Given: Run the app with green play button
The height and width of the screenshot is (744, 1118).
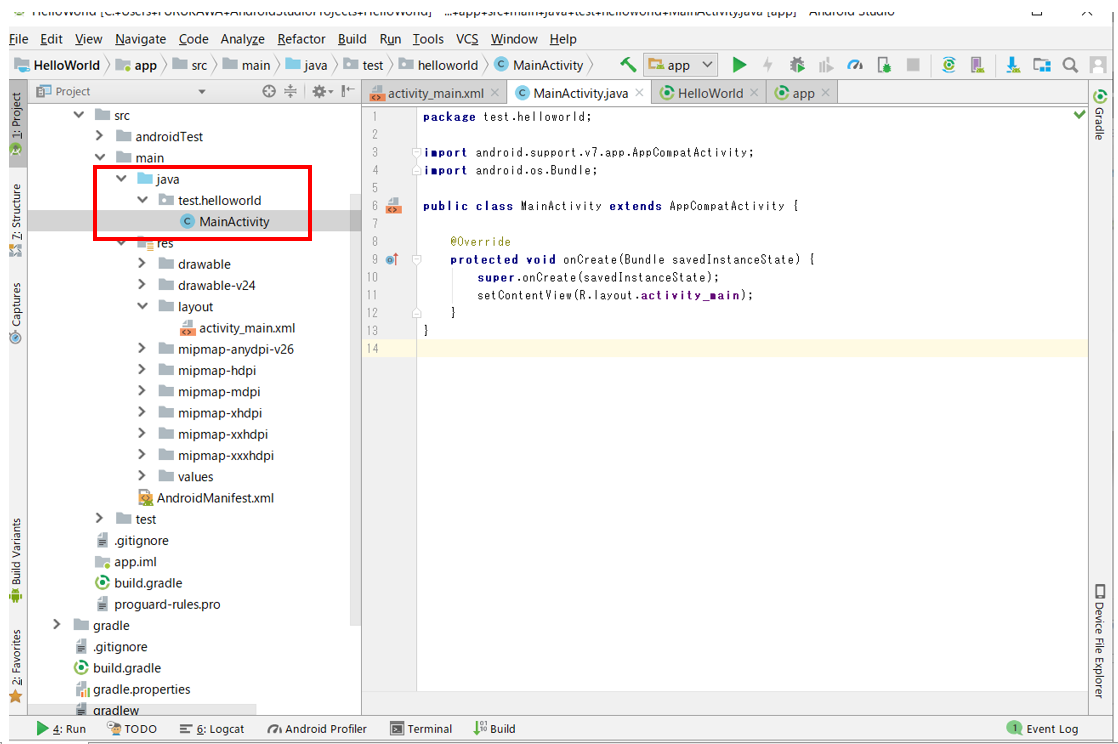Looking at the screenshot, I should pos(739,65).
